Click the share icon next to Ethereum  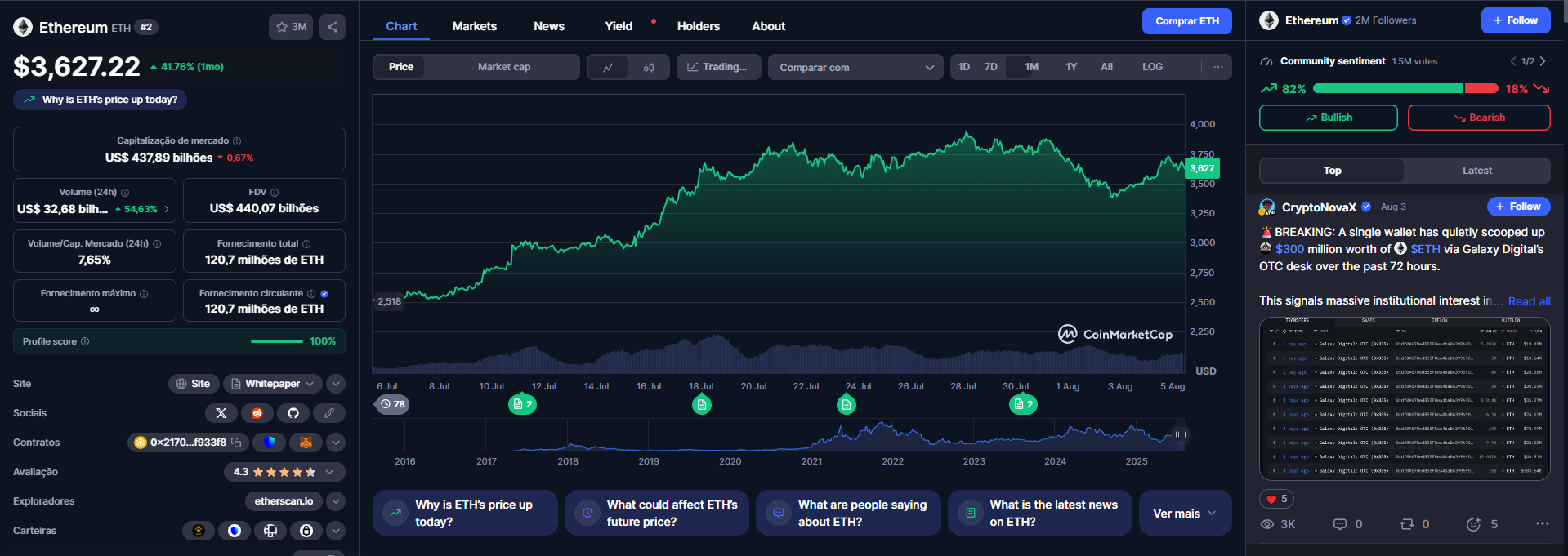click(x=333, y=27)
